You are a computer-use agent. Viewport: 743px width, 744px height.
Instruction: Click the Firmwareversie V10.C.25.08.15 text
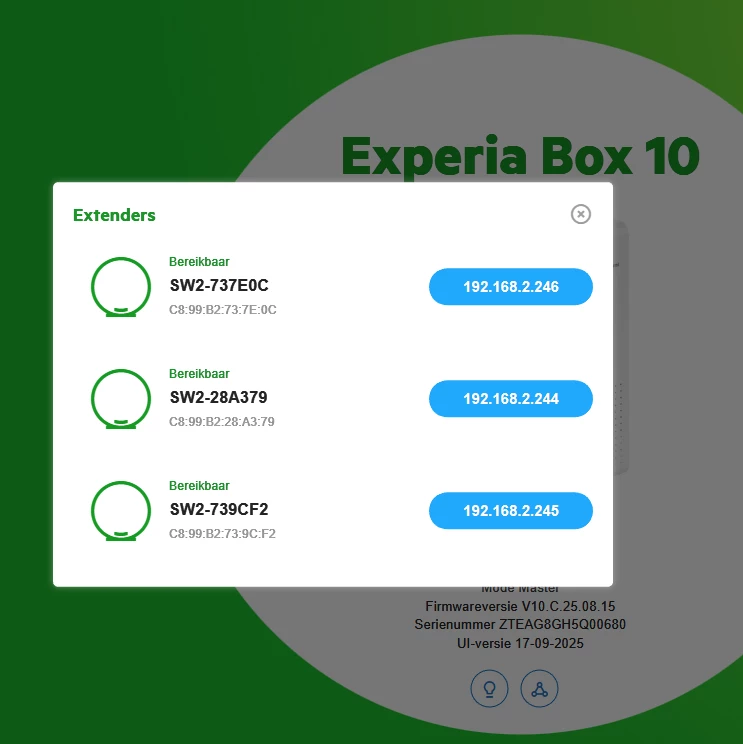coord(520,606)
